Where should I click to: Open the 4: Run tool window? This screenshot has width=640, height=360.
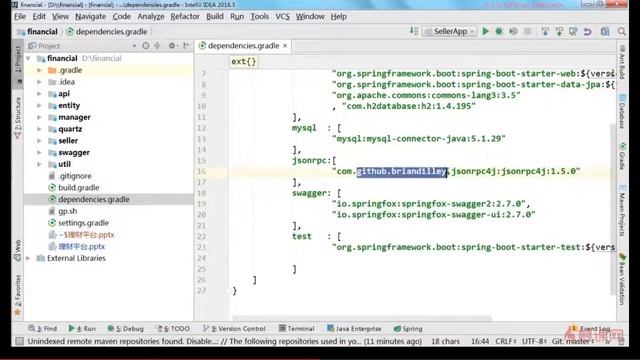(x=82, y=329)
